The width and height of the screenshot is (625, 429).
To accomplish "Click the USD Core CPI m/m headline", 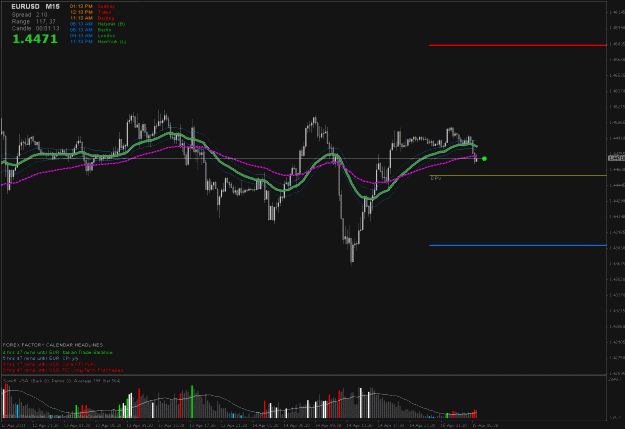I will click(49, 364).
